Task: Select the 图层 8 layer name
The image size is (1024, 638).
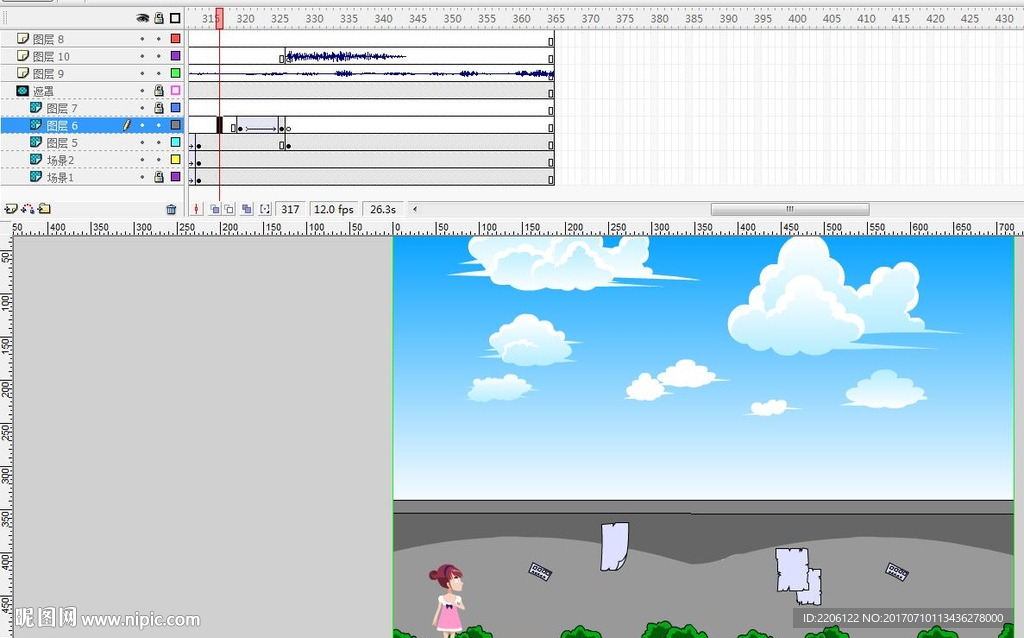Action: coord(48,39)
